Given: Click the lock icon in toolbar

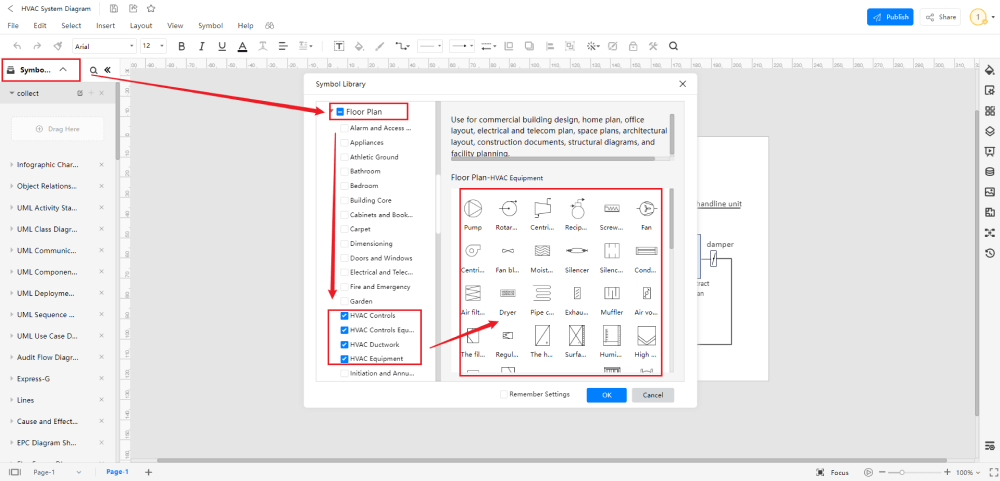Looking at the screenshot, I should tap(633, 46).
